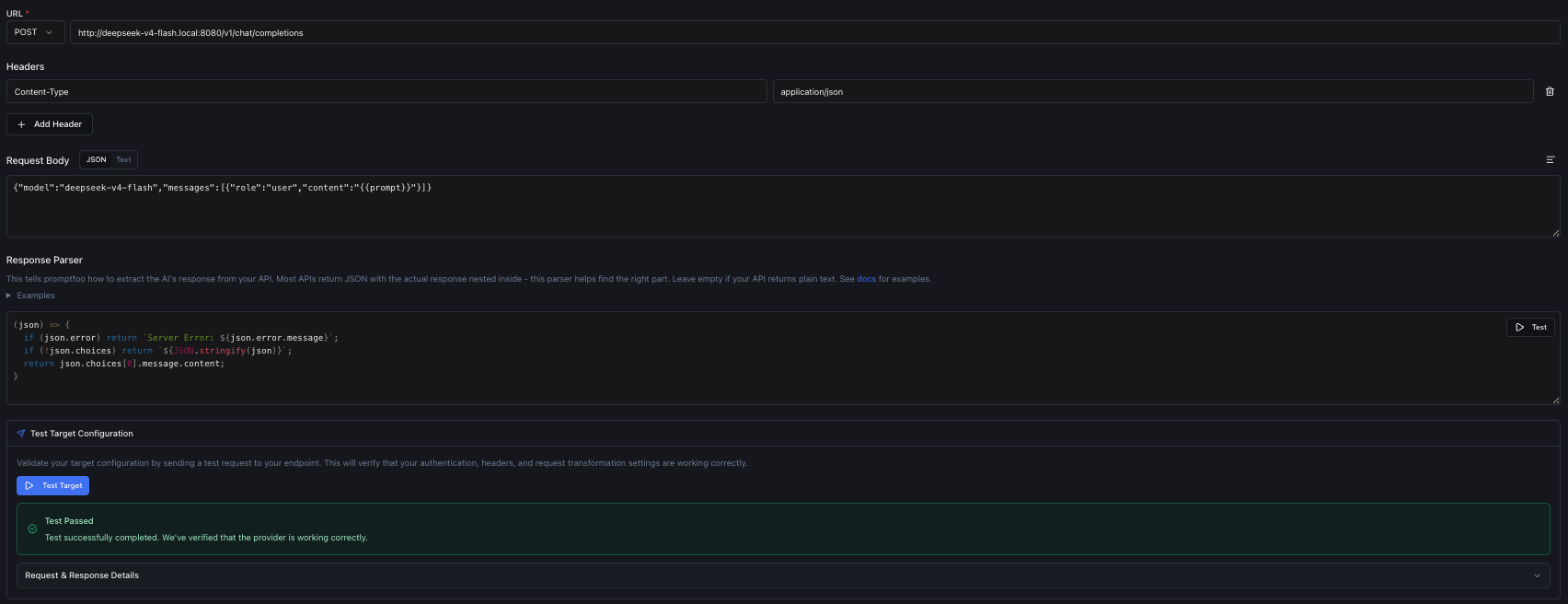Click the Request Body editor corner grip
Viewport: 1568px width, 604px height.
1555,232
